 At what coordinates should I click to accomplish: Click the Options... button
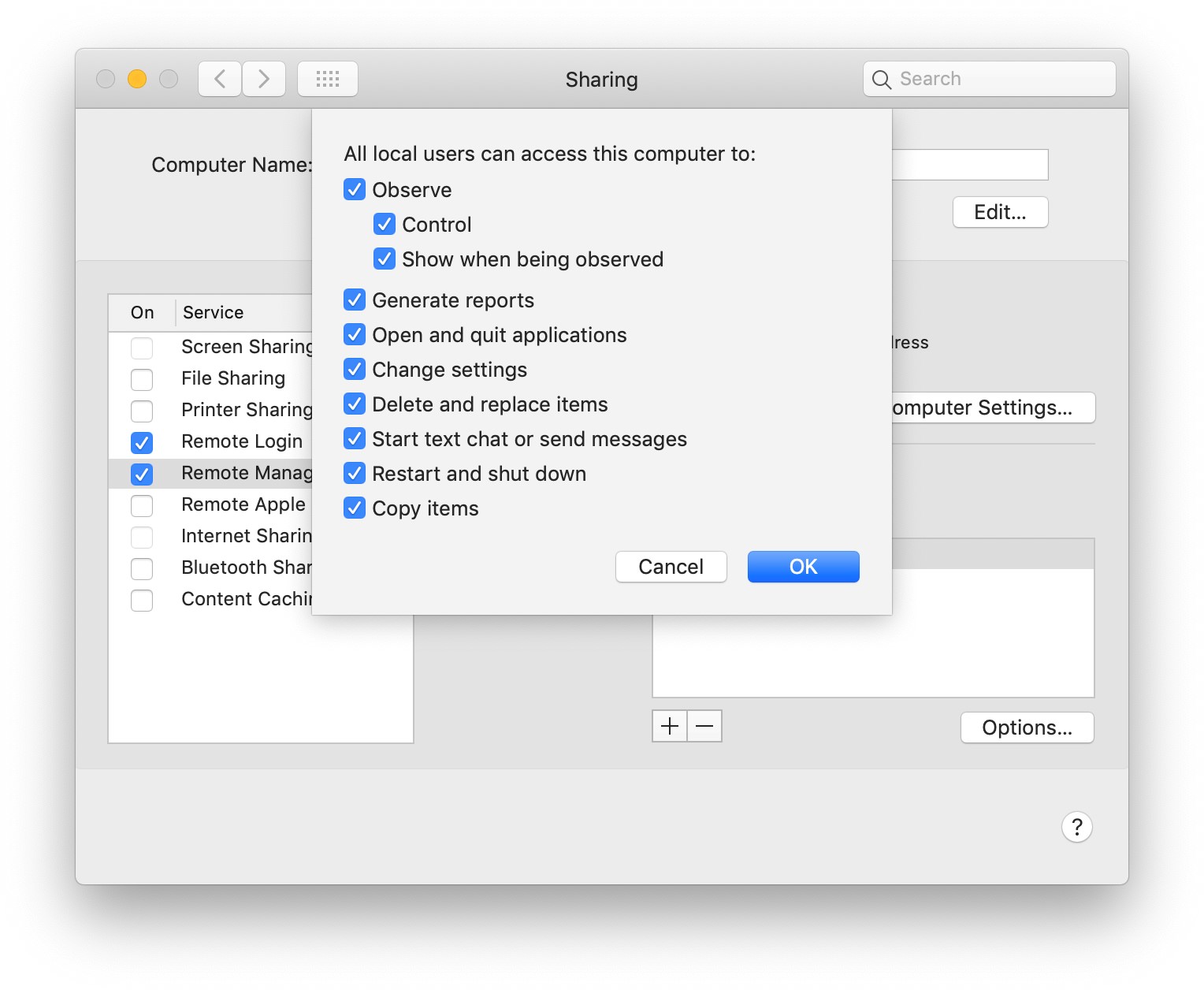tap(1027, 728)
